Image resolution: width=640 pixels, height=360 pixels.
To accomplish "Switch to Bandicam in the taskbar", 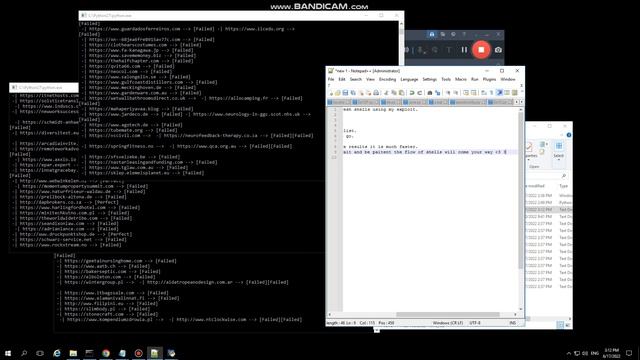I will click(138, 353).
